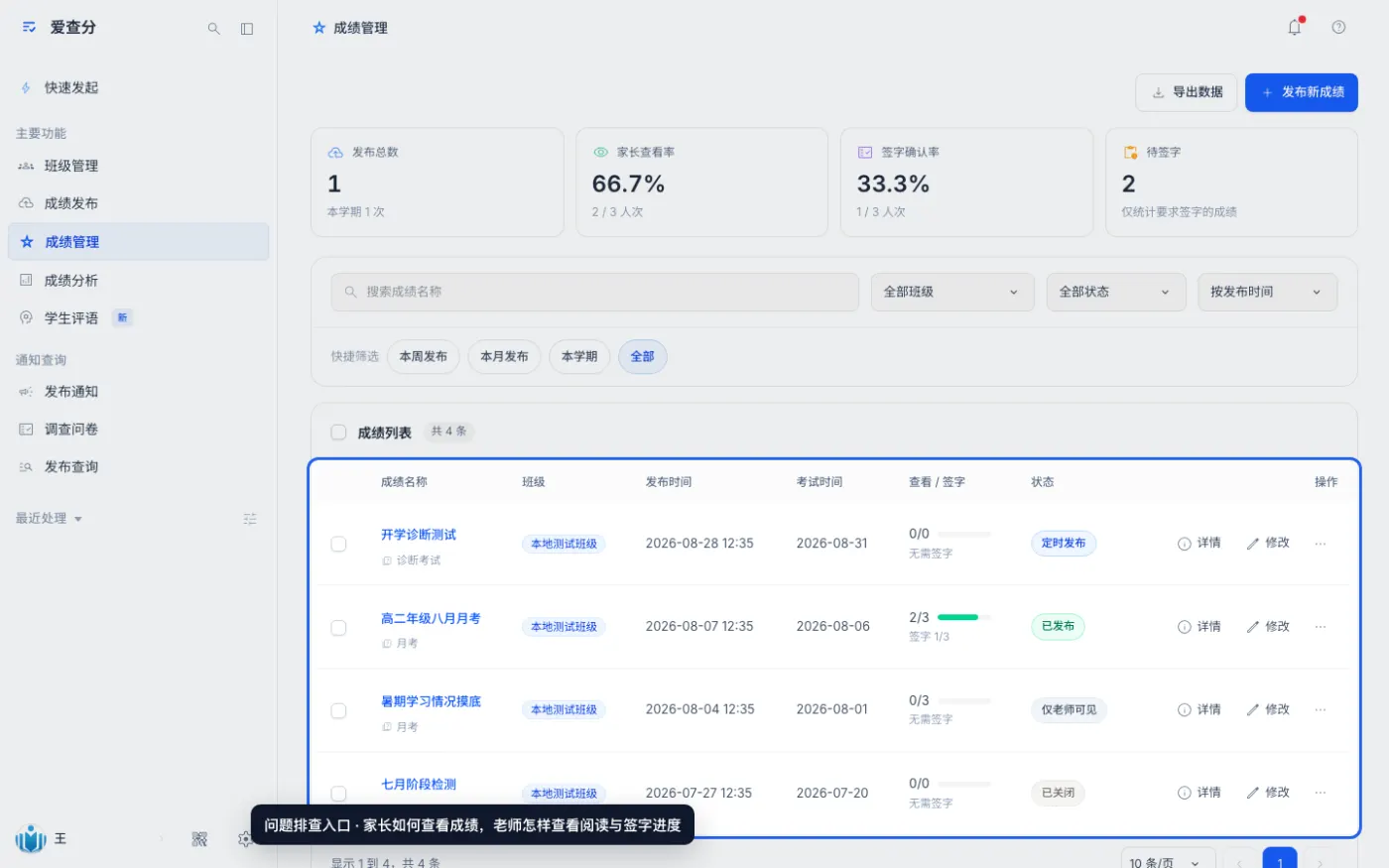Click 详情 for 开学诊断测试
The height and width of the screenshot is (868, 1389).
pyautogui.click(x=1200, y=544)
